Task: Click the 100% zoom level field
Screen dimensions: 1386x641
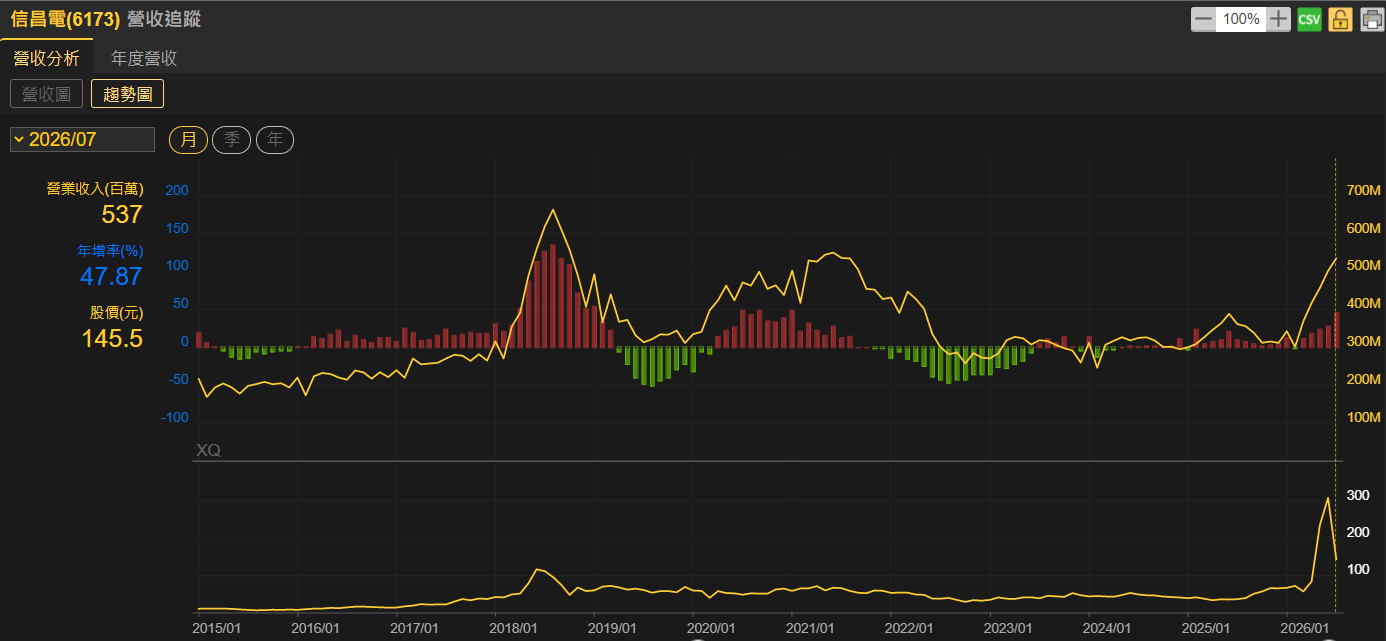Action: 1241,19
